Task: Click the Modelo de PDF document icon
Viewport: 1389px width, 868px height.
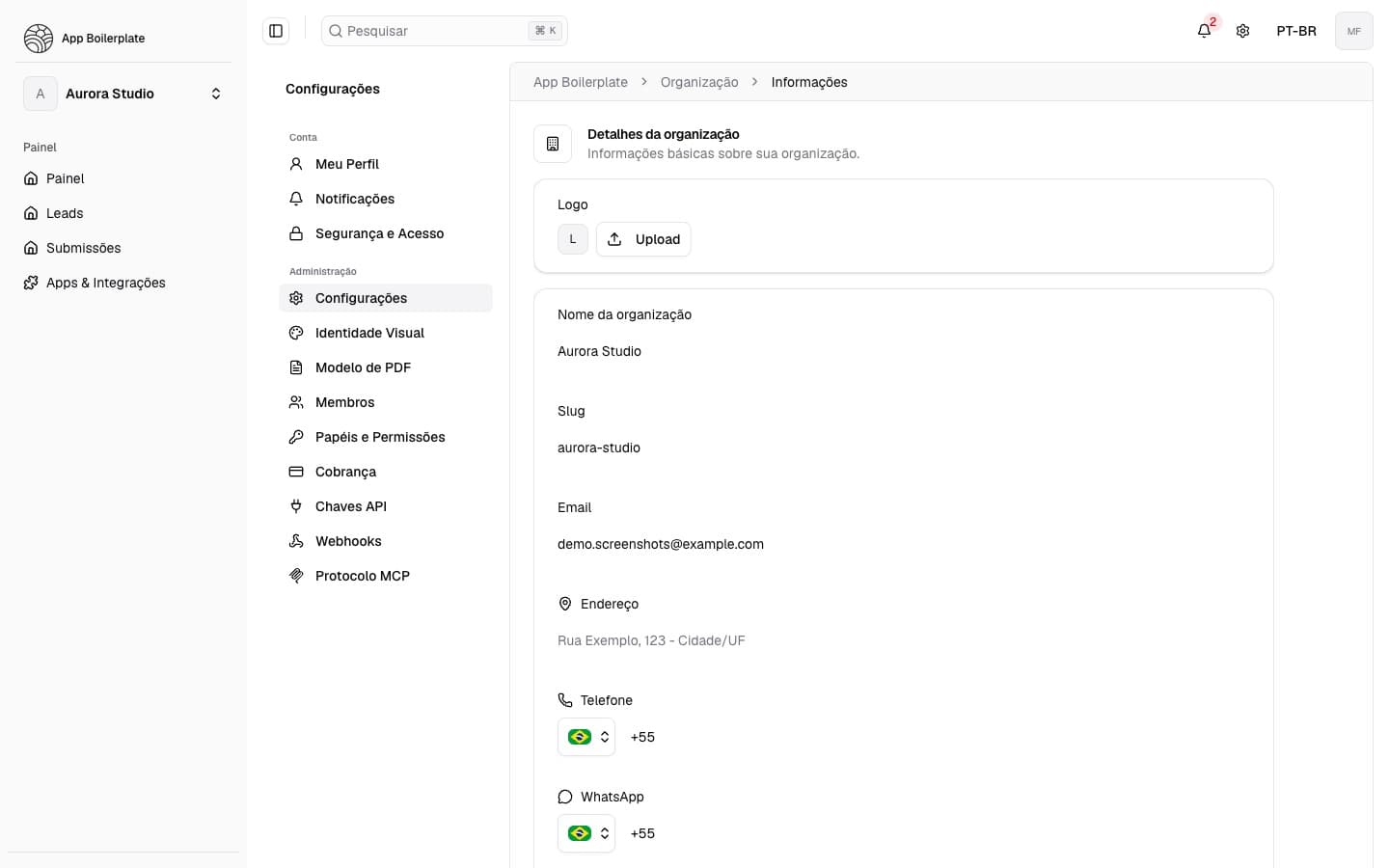Action: [296, 367]
